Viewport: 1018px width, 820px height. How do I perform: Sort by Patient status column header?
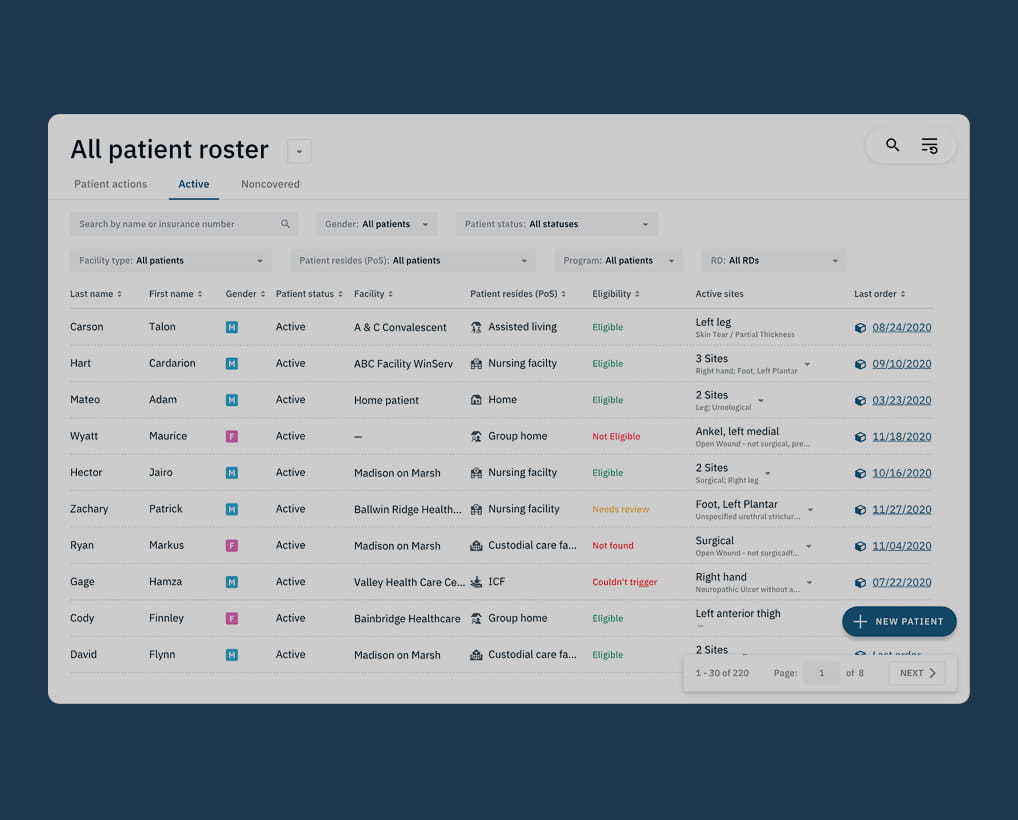pyautogui.click(x=309, y=294)
